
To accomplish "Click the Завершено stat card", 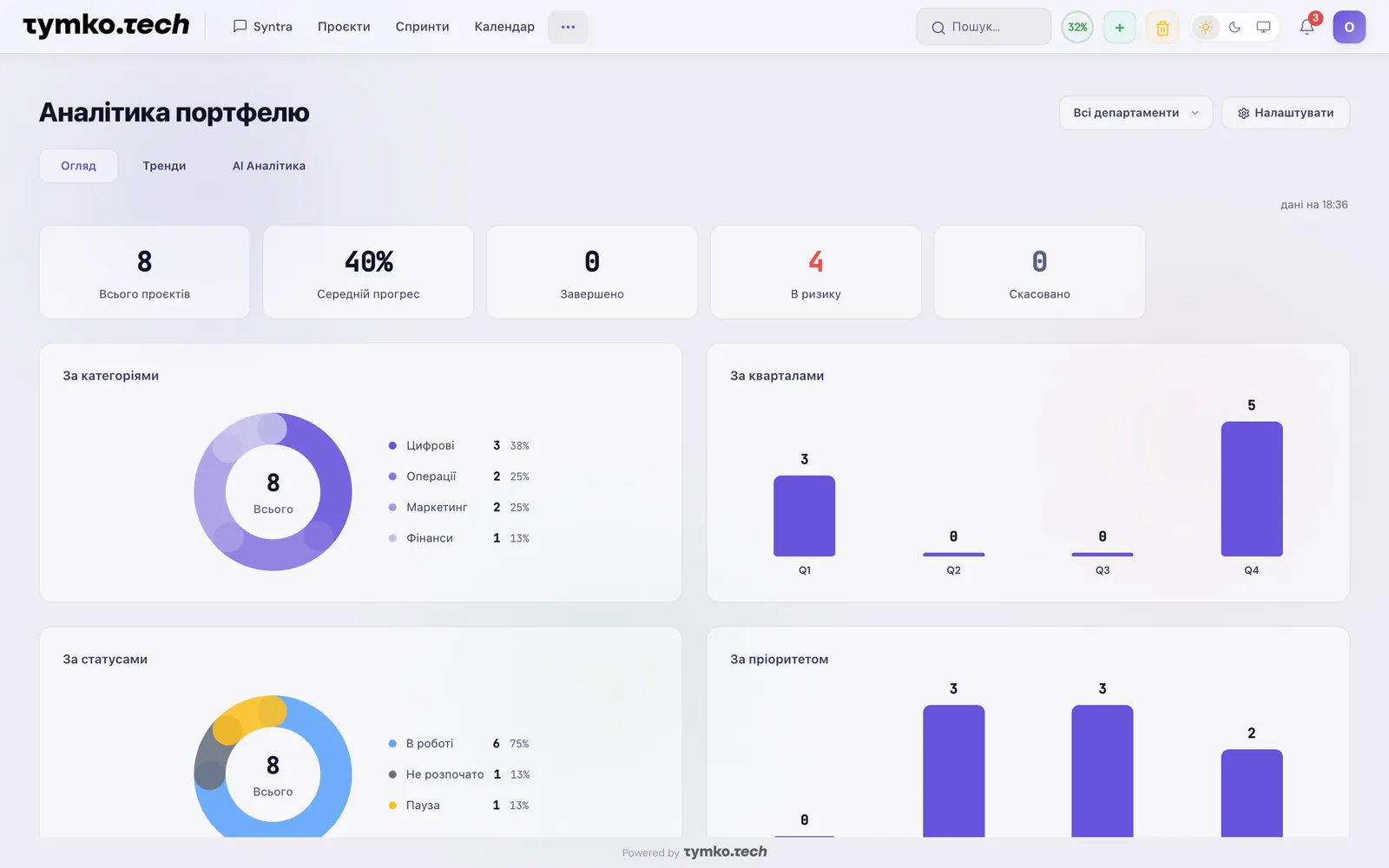I will [x=592, y=272].
